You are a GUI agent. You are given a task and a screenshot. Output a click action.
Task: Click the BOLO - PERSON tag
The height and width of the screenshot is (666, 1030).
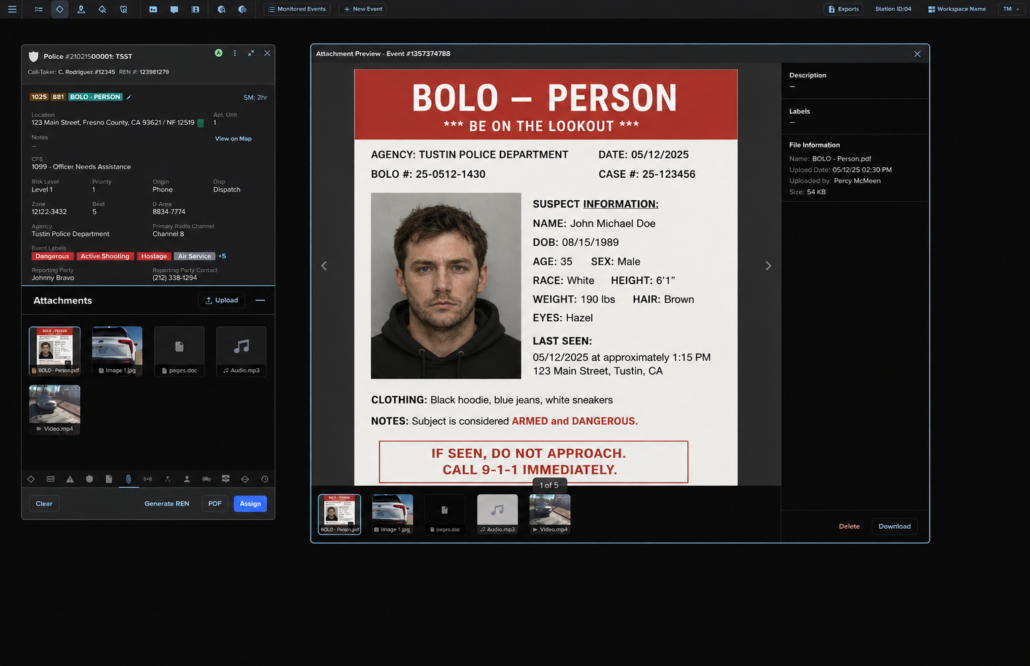pyautogui.click(x=95, y=97)
